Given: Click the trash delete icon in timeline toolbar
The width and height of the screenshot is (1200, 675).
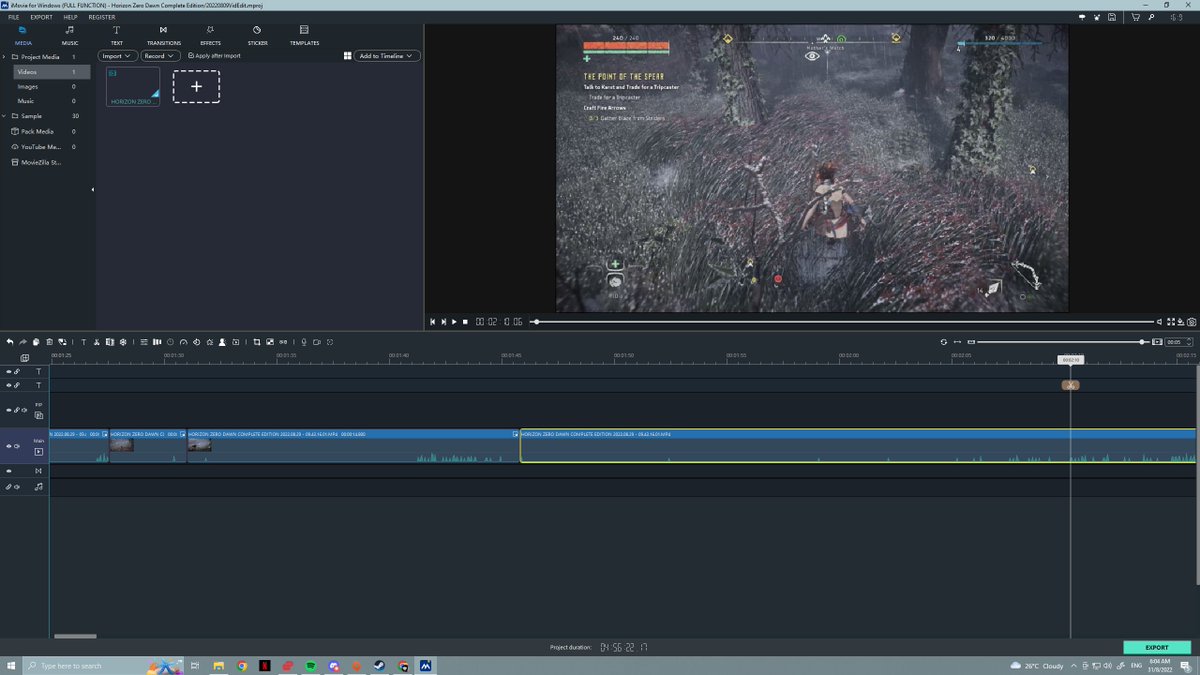Looking at the screenshot, I should (49, 342).
